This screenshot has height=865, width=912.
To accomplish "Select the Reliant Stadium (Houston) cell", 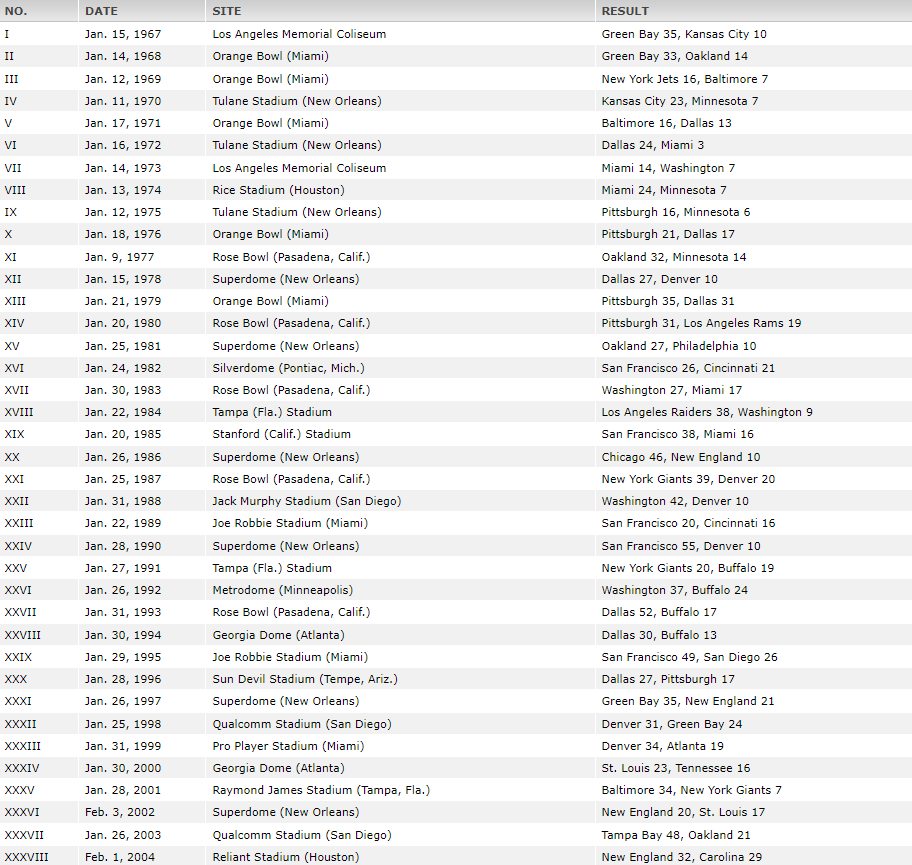I will (x=285, y=857).
